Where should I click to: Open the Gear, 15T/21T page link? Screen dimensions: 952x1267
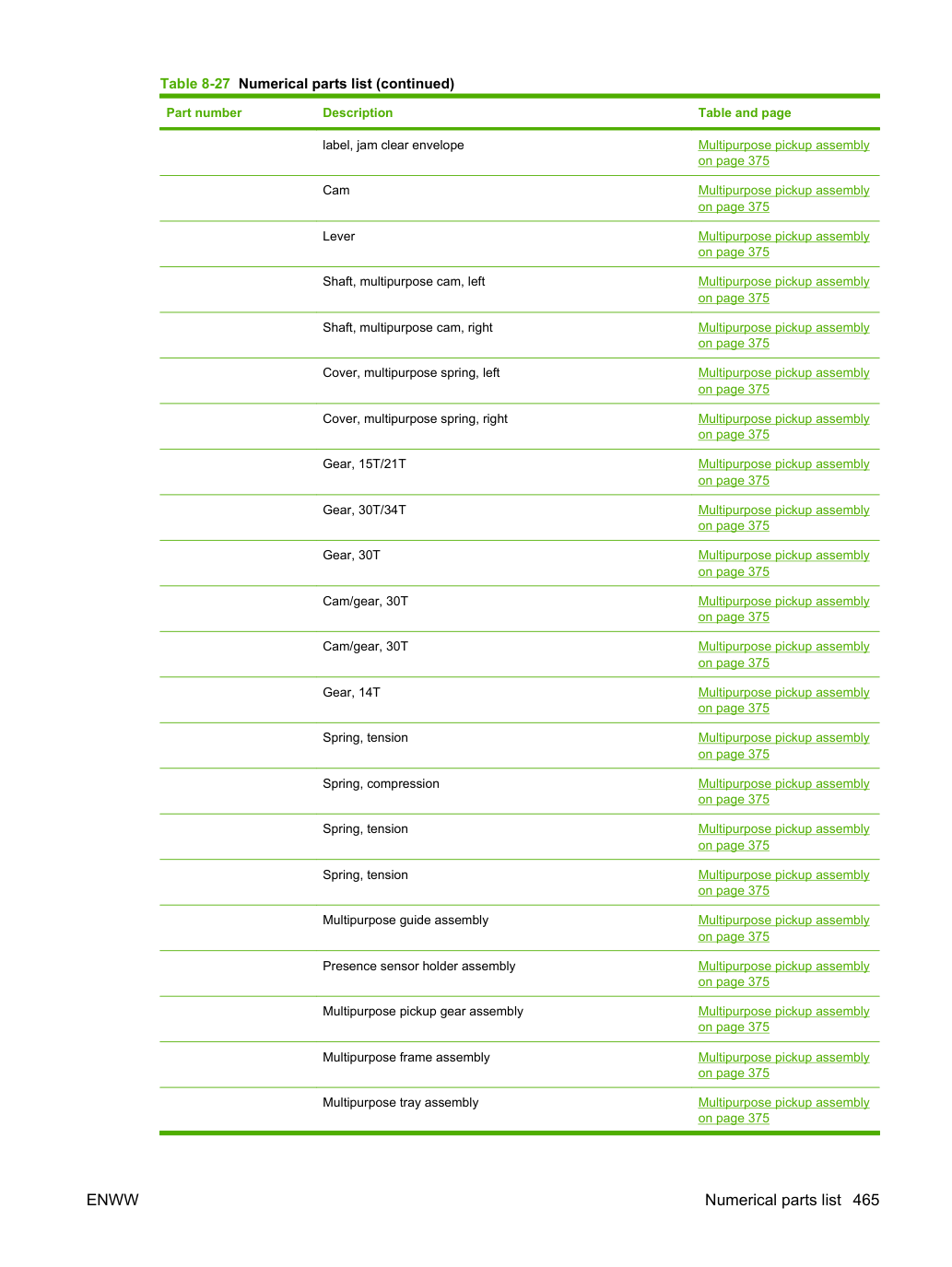[783, 472]
